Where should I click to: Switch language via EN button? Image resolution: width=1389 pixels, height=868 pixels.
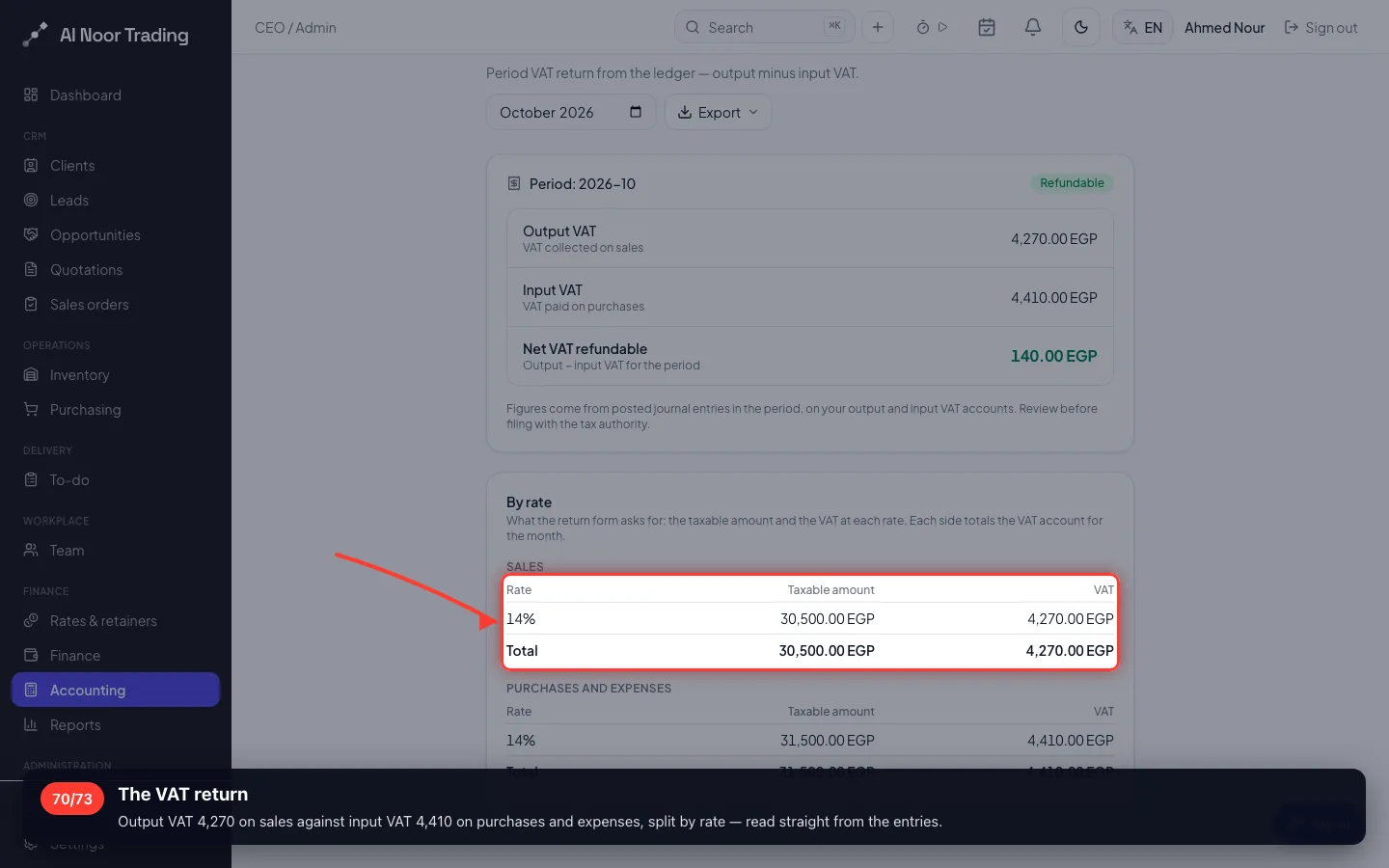pos(1143,27)
